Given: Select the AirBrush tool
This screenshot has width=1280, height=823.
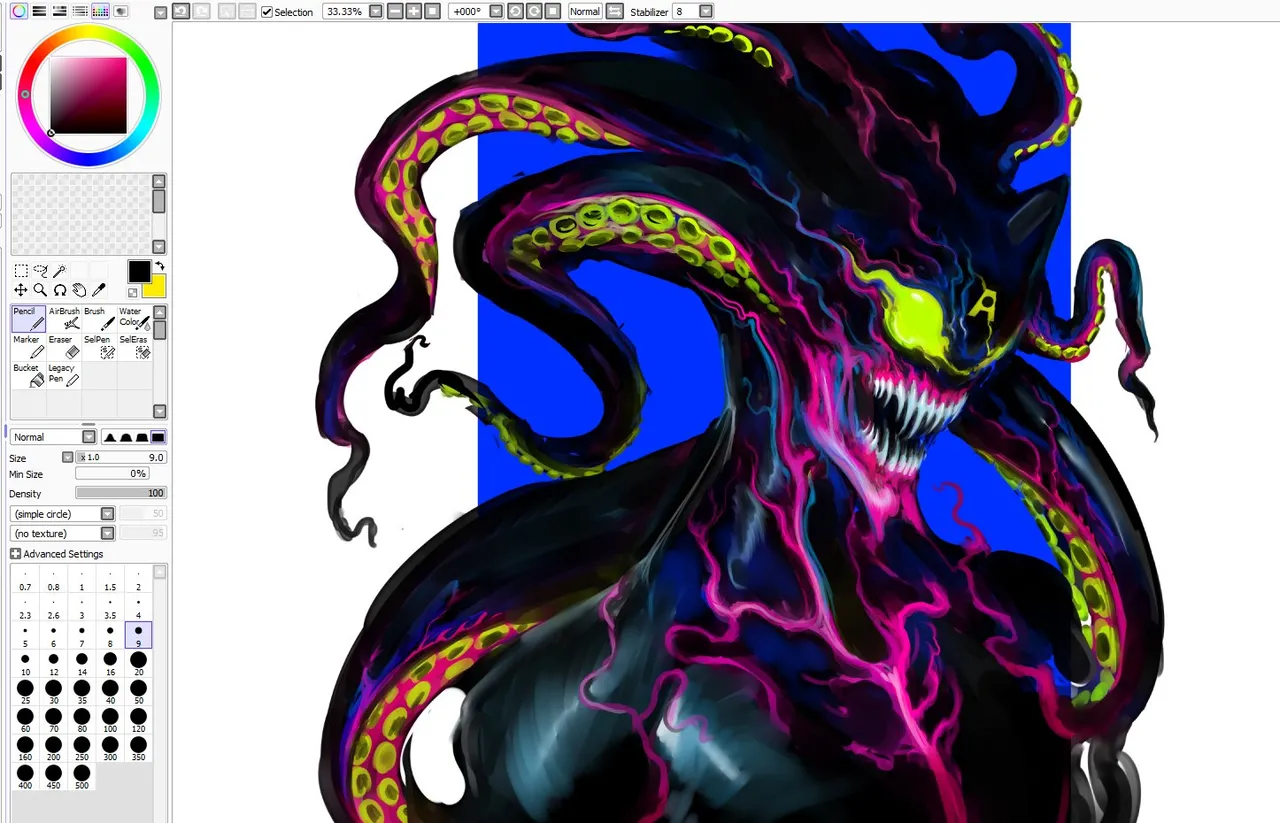Looking at the screenshot, I should tap(64, 318).
